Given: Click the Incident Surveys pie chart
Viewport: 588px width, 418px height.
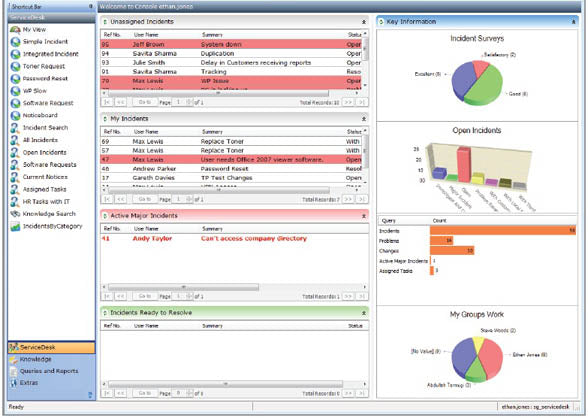Looking at the screenshot, I should 477,82.
